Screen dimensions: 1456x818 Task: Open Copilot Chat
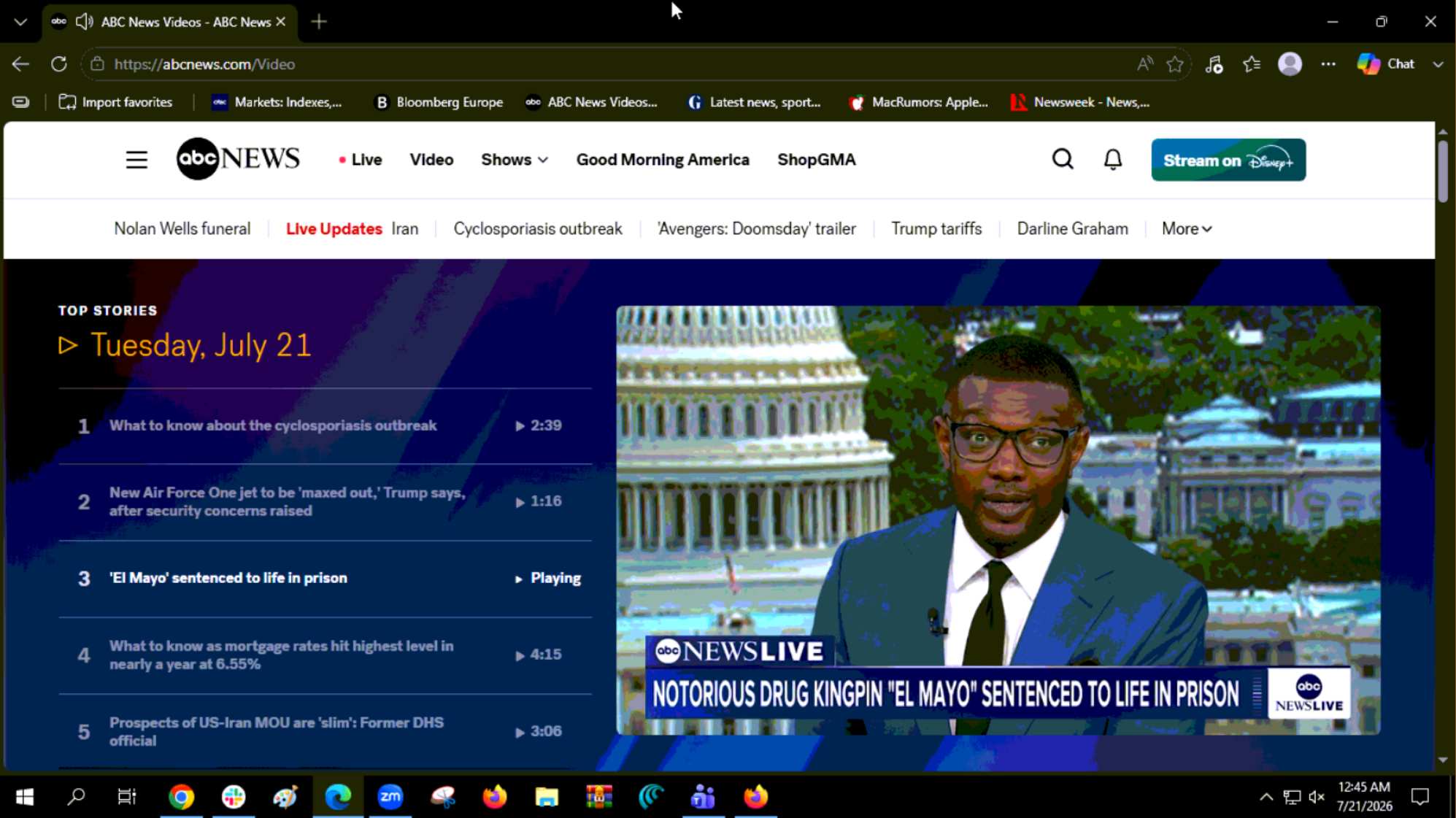click(x=1386, y=64)
